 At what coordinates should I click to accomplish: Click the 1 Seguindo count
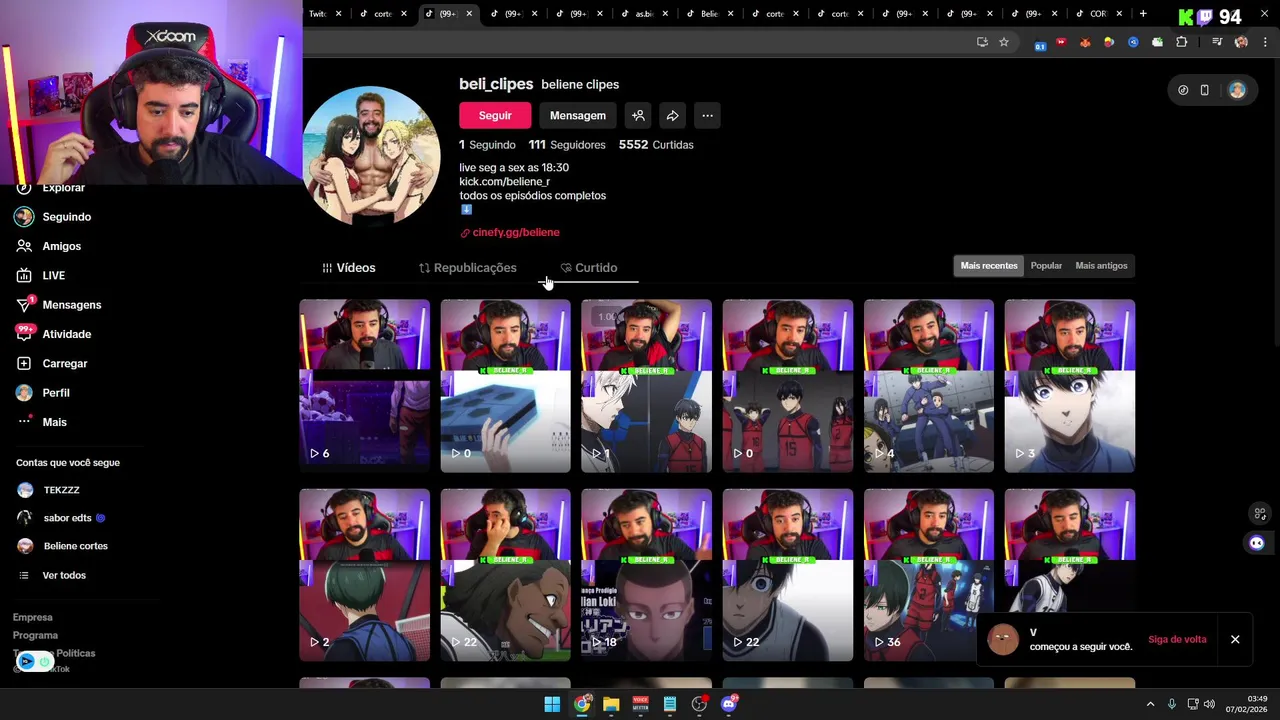488,145
